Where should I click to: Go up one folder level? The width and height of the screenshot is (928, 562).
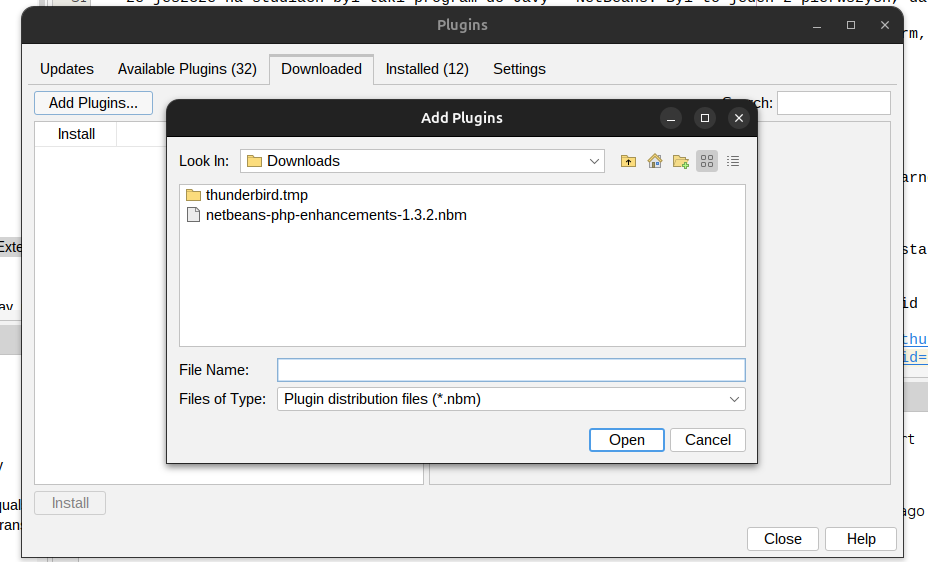[628, 161]
